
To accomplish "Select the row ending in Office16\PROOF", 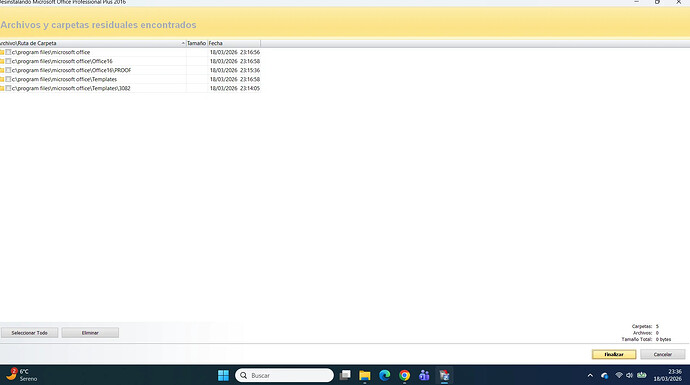I will point(71,70).
